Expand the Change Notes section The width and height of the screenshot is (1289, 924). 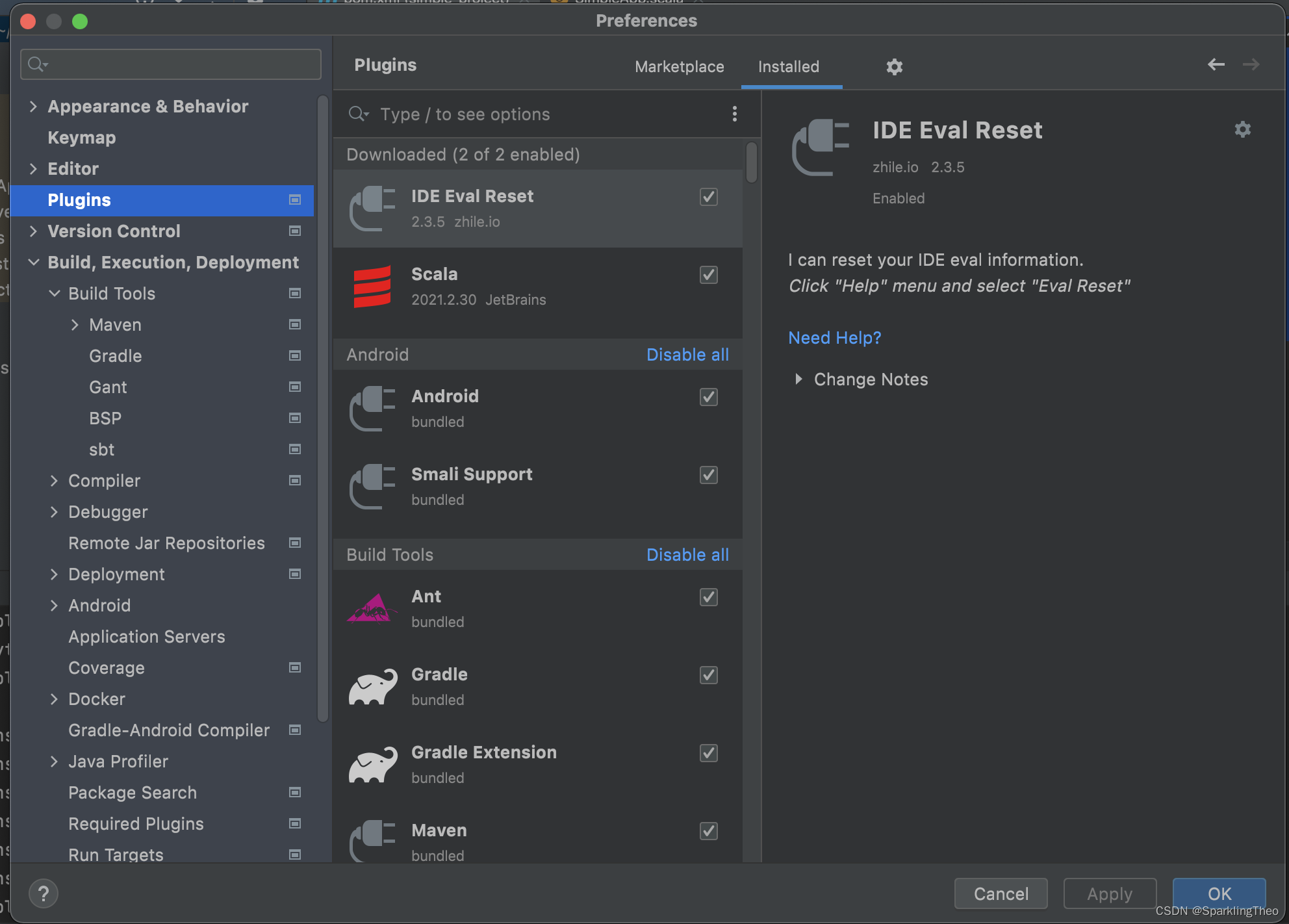pos(798,379)
